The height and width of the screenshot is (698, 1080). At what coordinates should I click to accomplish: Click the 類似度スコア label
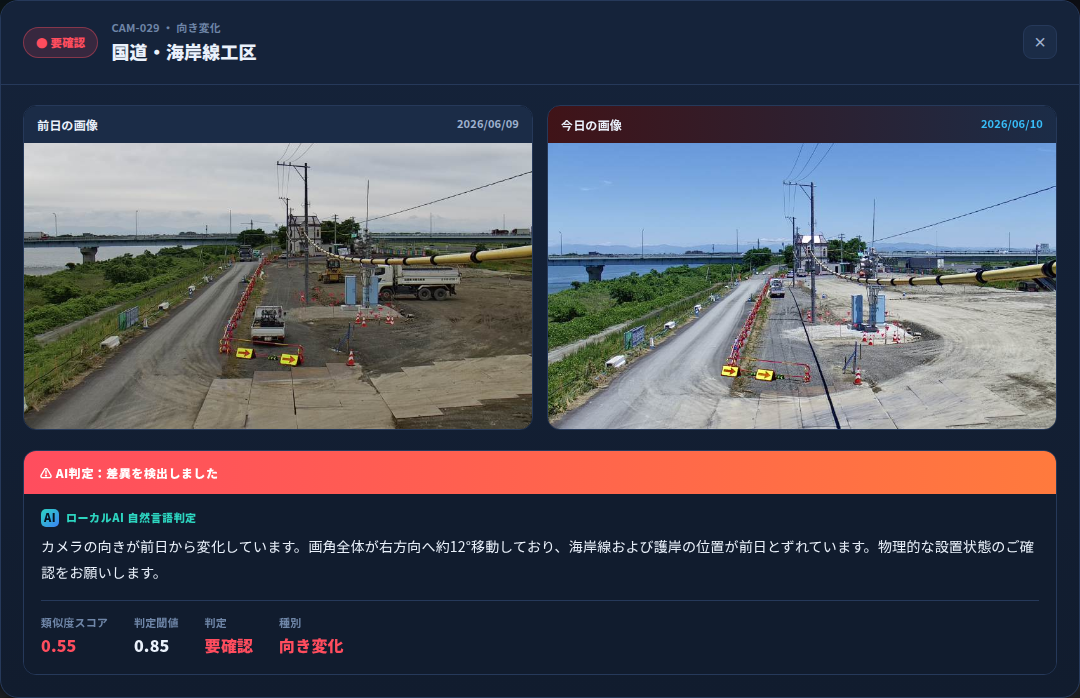[74, 623]
